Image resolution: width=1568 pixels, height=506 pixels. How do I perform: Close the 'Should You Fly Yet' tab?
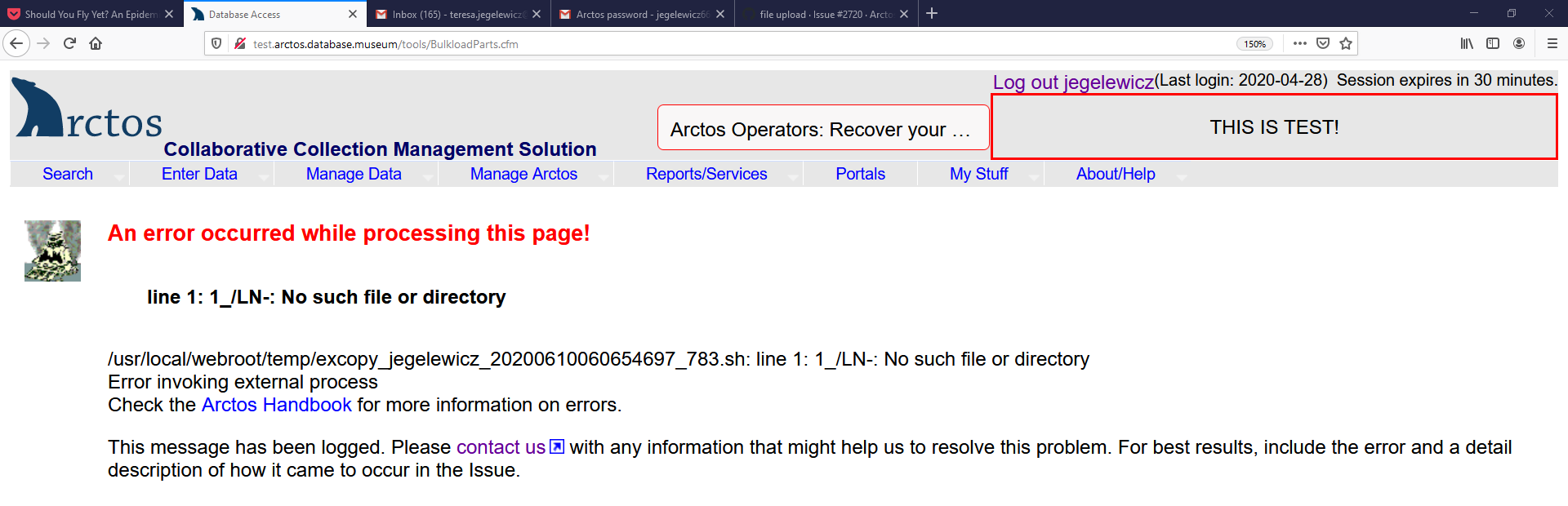[x=169, y=14]
